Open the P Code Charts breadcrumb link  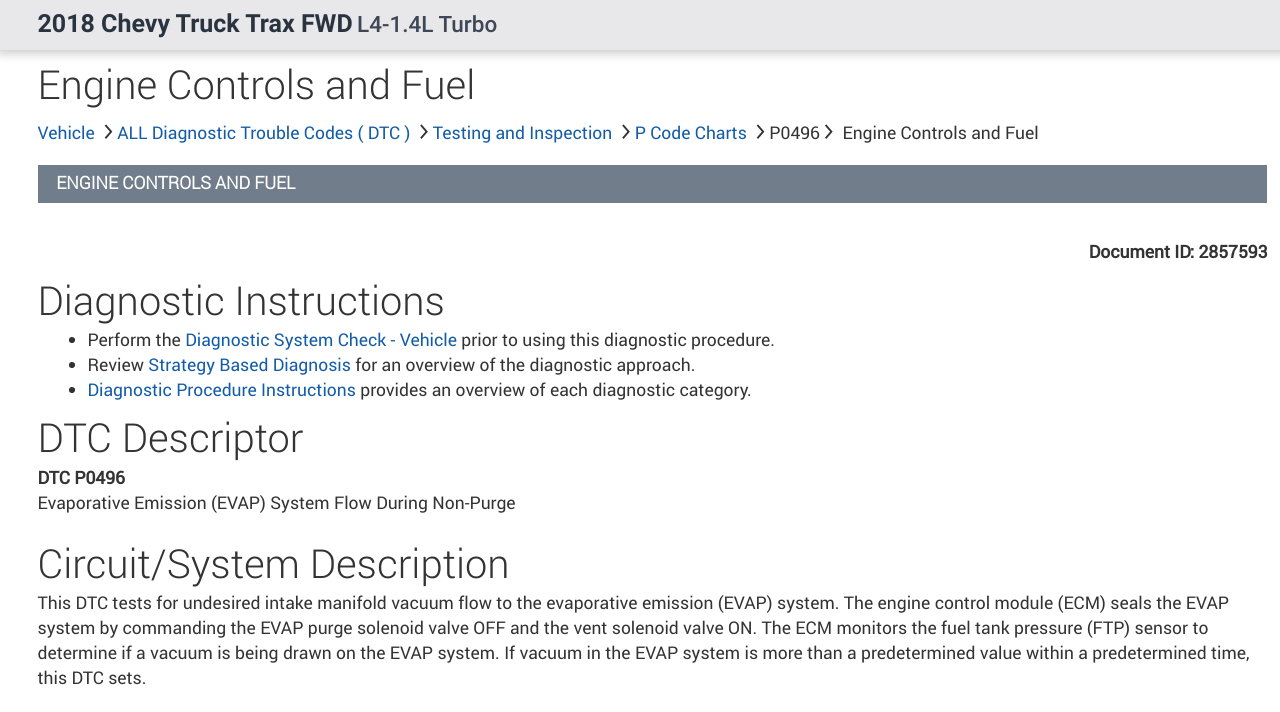click(690, 133)
